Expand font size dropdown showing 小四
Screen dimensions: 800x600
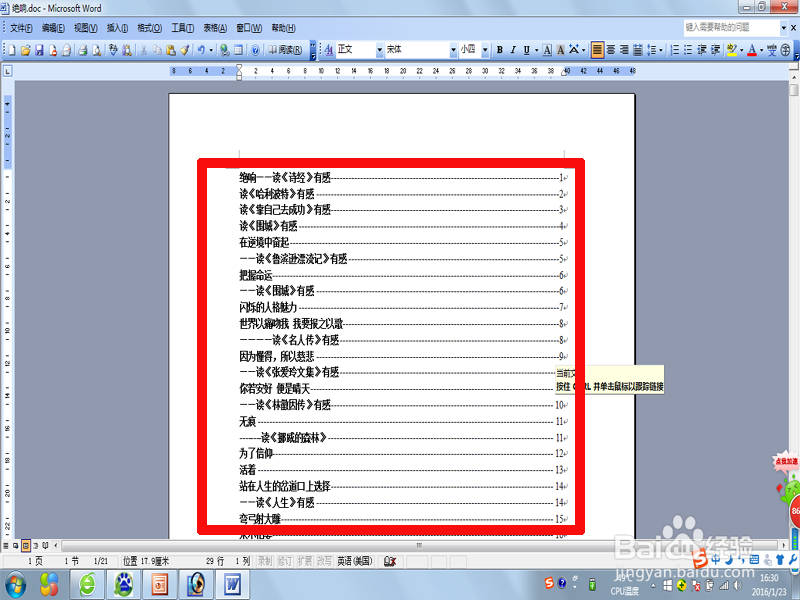coord(485,50)
